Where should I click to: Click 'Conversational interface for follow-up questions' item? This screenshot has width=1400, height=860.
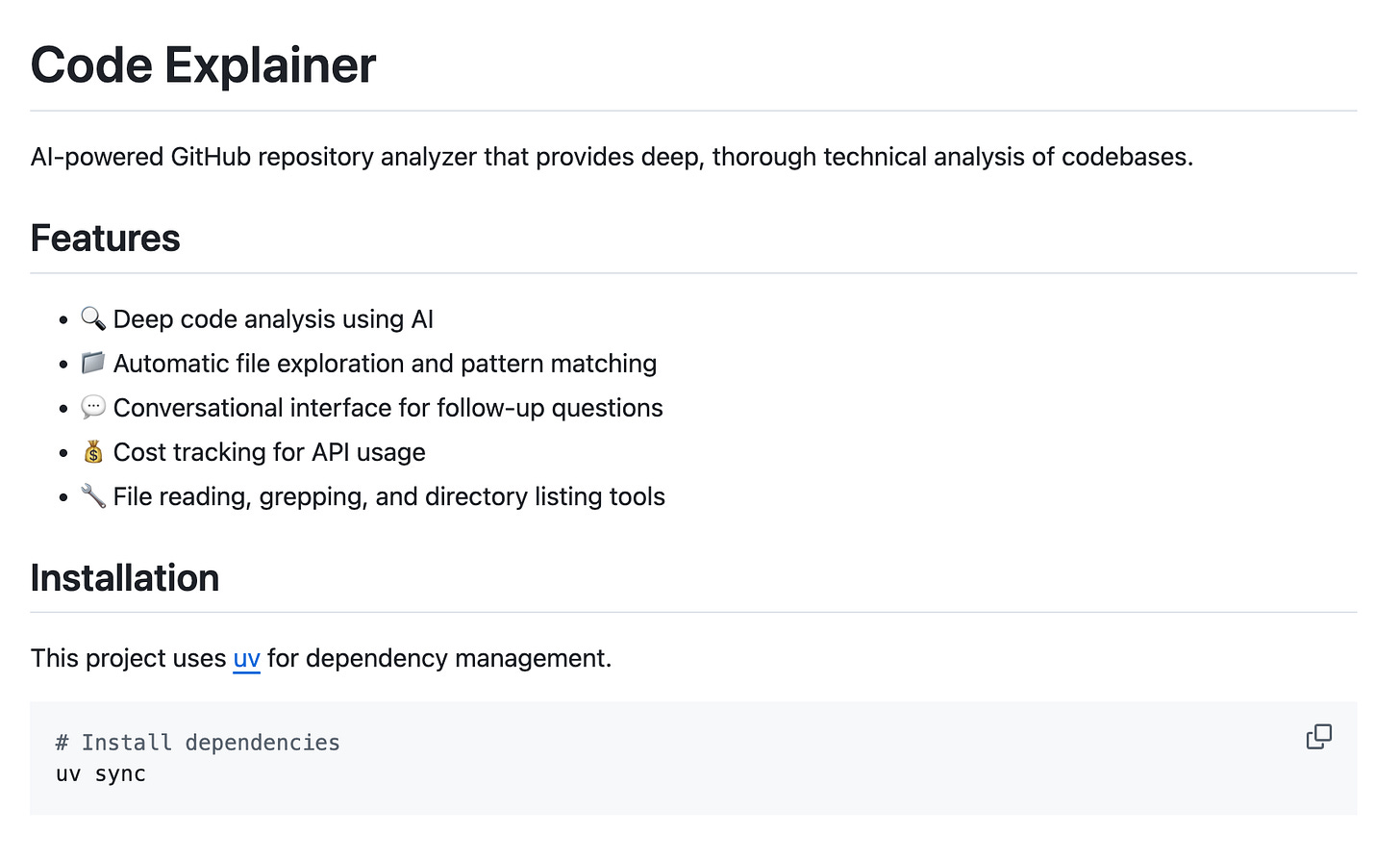388,408
